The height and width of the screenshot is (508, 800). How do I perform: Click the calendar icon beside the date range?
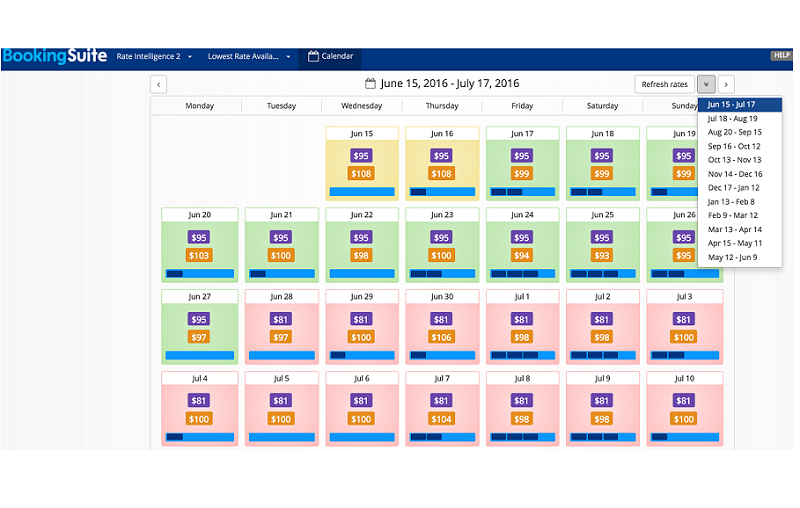[370, 84]
